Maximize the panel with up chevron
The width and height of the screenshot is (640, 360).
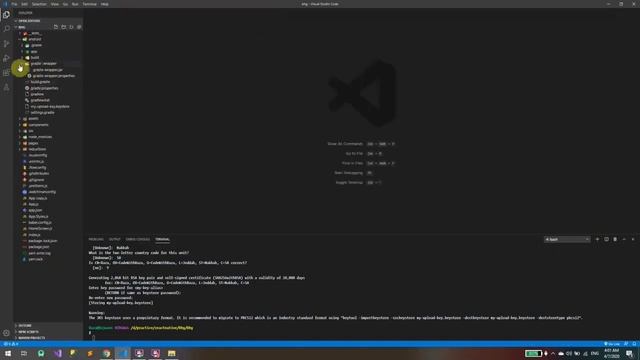click(624, 239)
